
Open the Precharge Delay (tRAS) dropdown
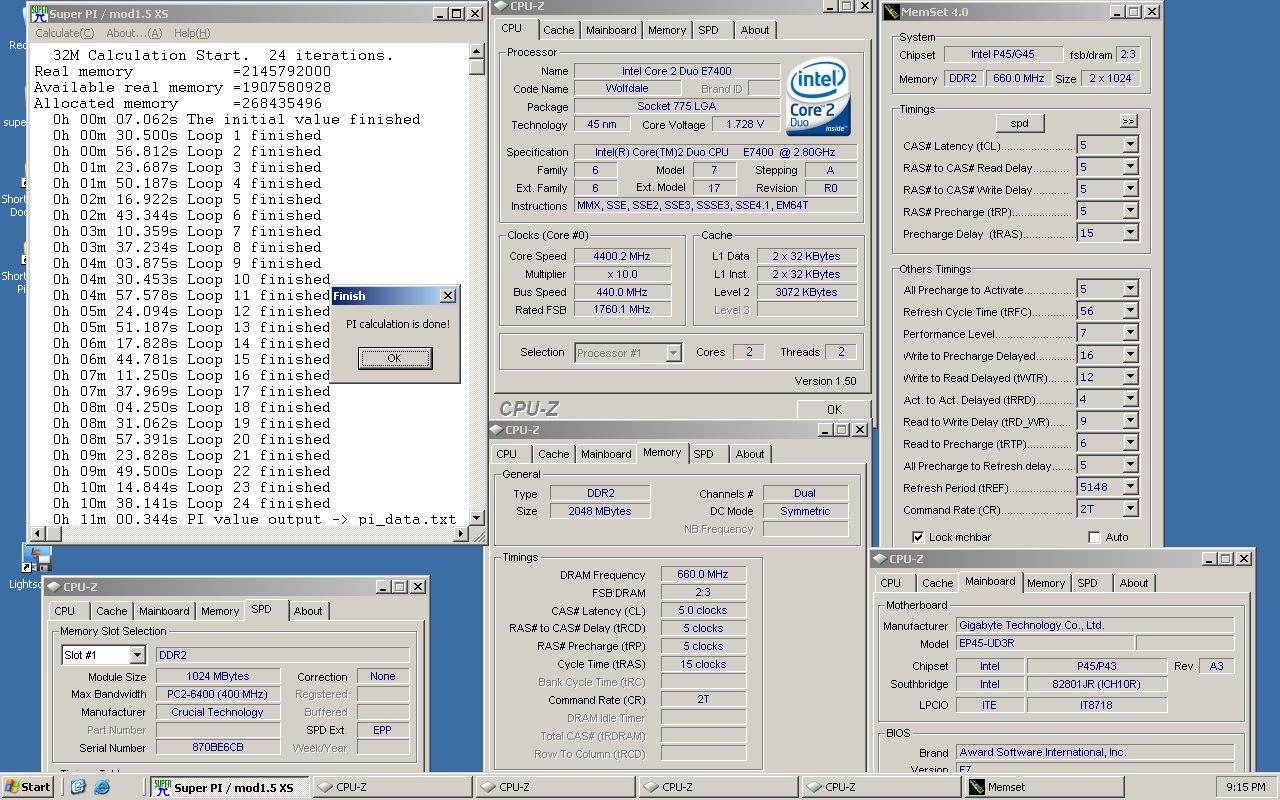(x=1130, y=233)
